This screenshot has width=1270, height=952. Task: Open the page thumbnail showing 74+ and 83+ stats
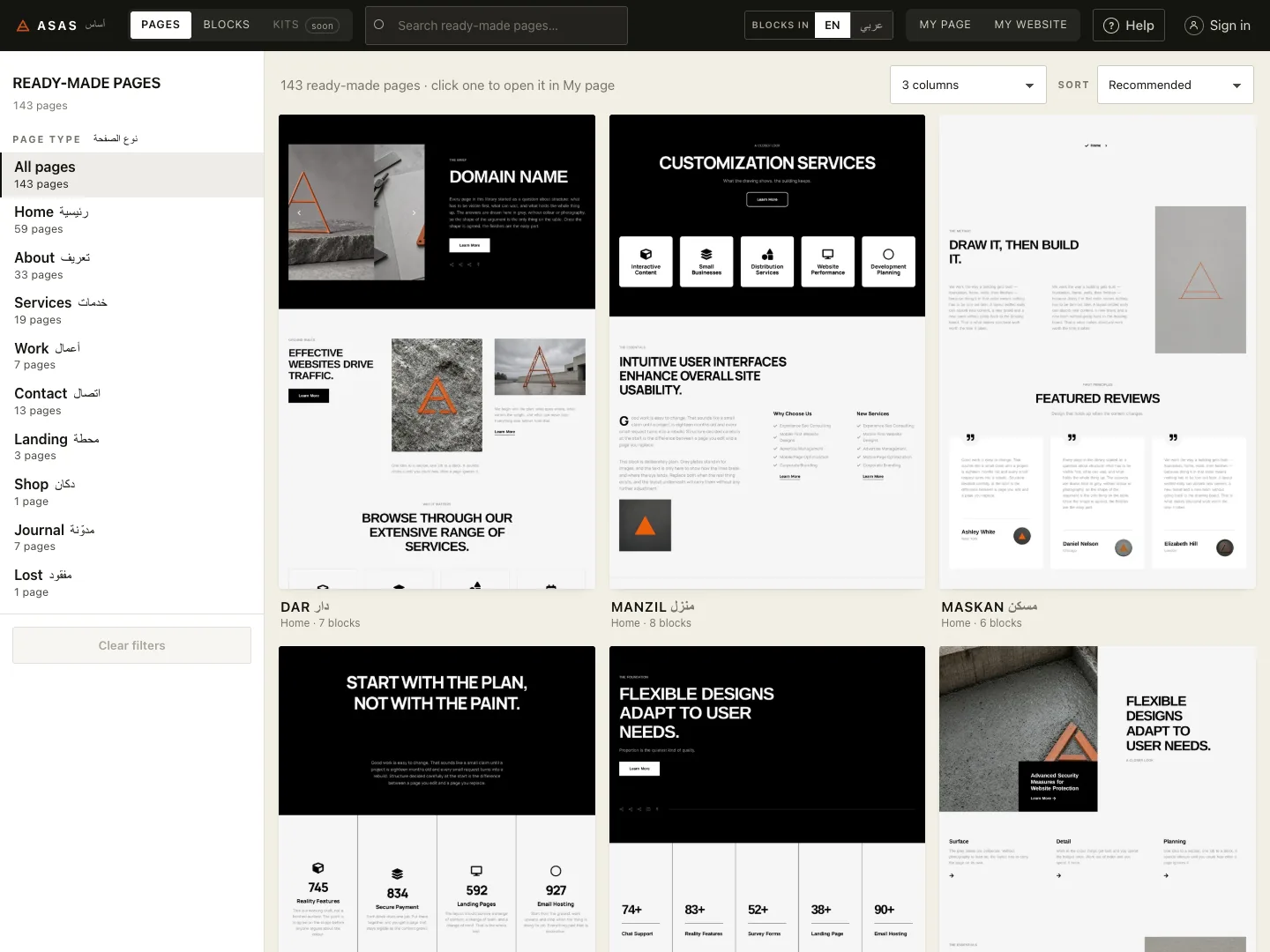(x=767, y=799)
